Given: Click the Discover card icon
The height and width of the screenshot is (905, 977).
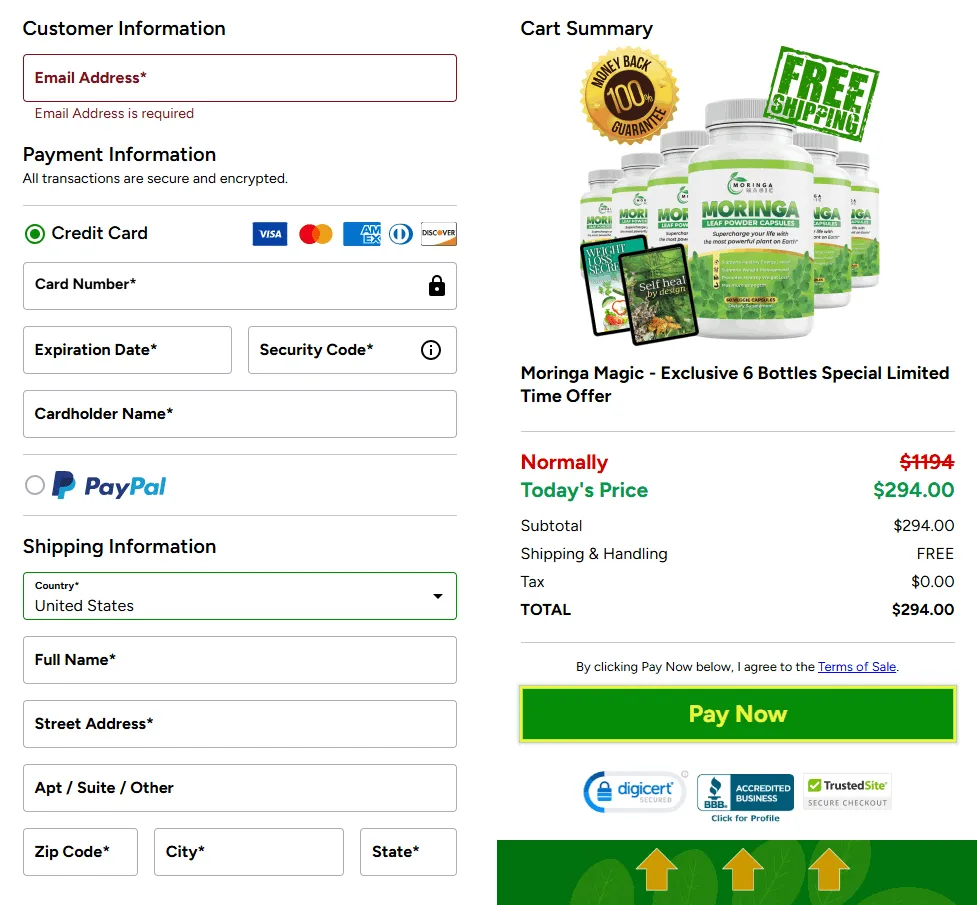Looking at the screenshot, I should coord(439,234).
